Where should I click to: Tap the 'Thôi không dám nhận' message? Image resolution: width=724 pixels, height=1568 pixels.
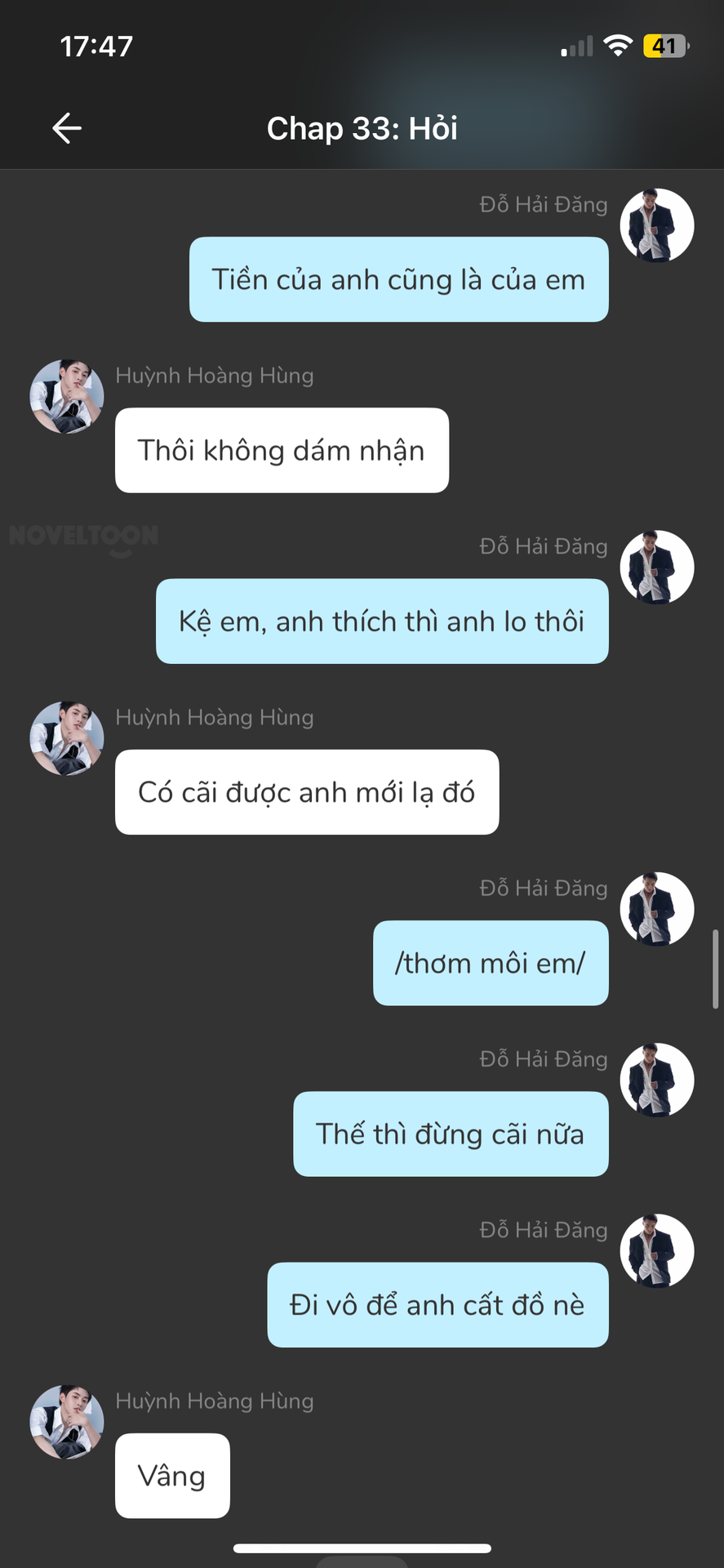tap(282, 450)
